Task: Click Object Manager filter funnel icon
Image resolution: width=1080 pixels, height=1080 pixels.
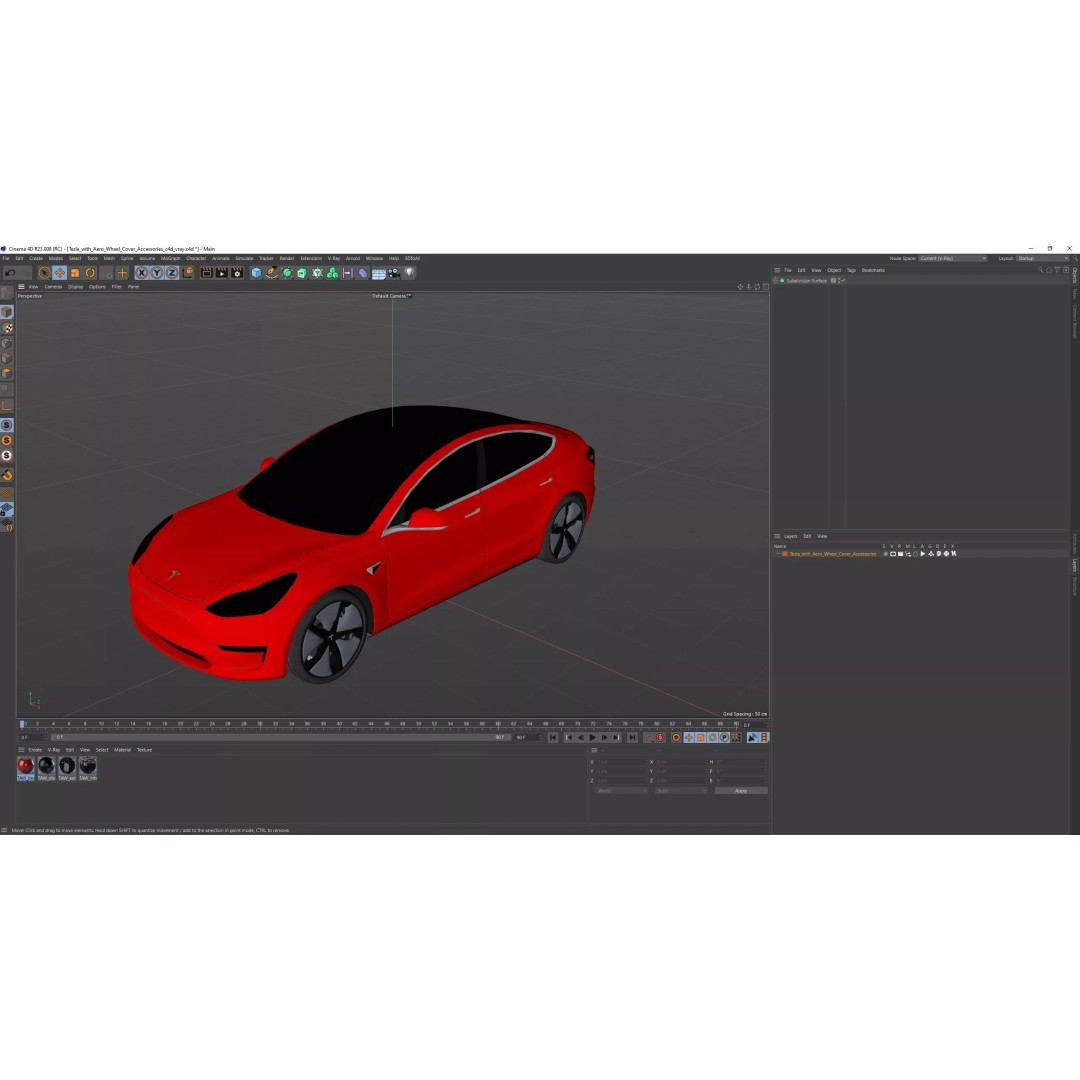Action: (x=1057, y=270)
